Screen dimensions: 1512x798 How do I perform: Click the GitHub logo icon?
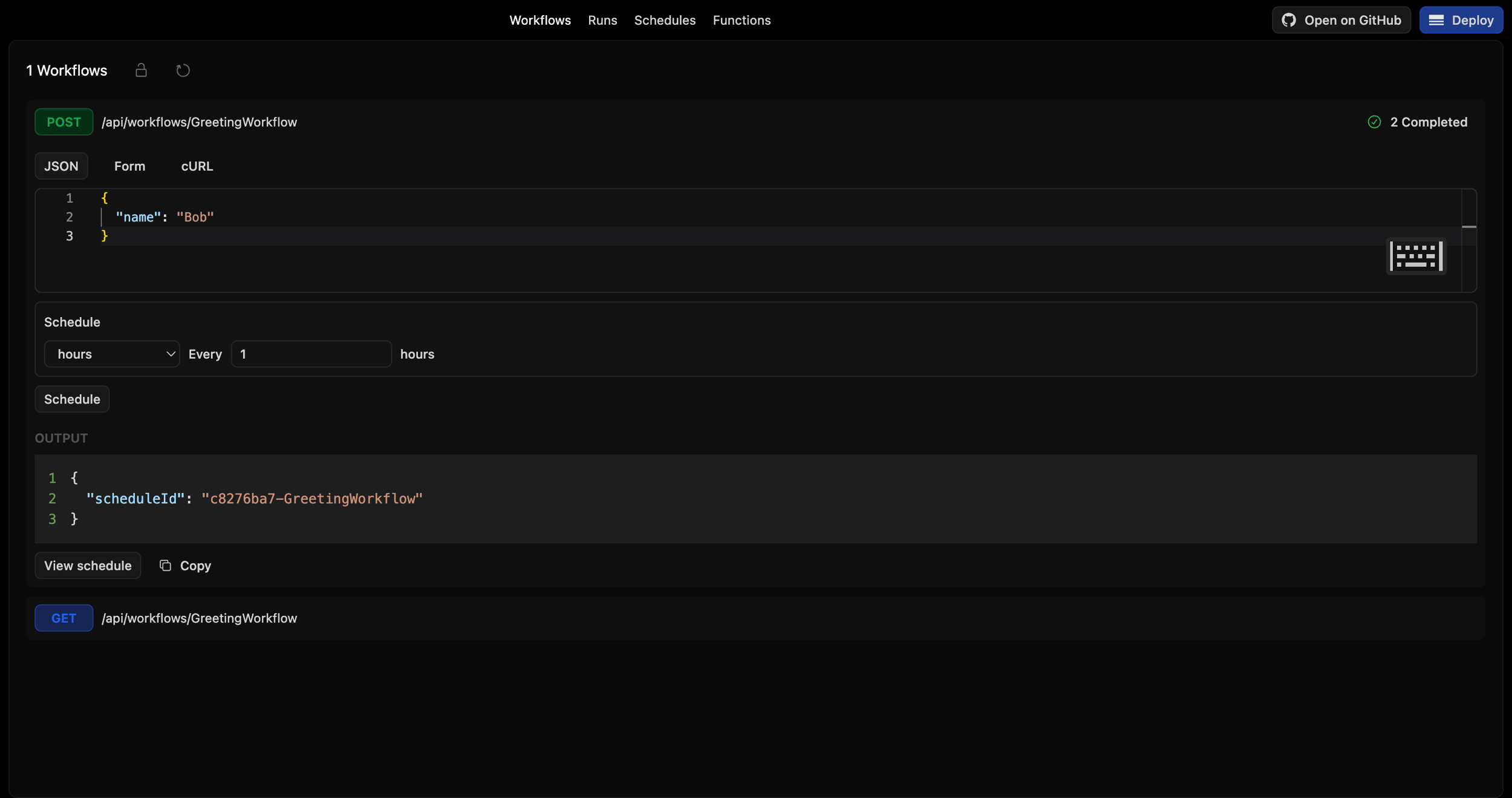tap(1289, 20)
